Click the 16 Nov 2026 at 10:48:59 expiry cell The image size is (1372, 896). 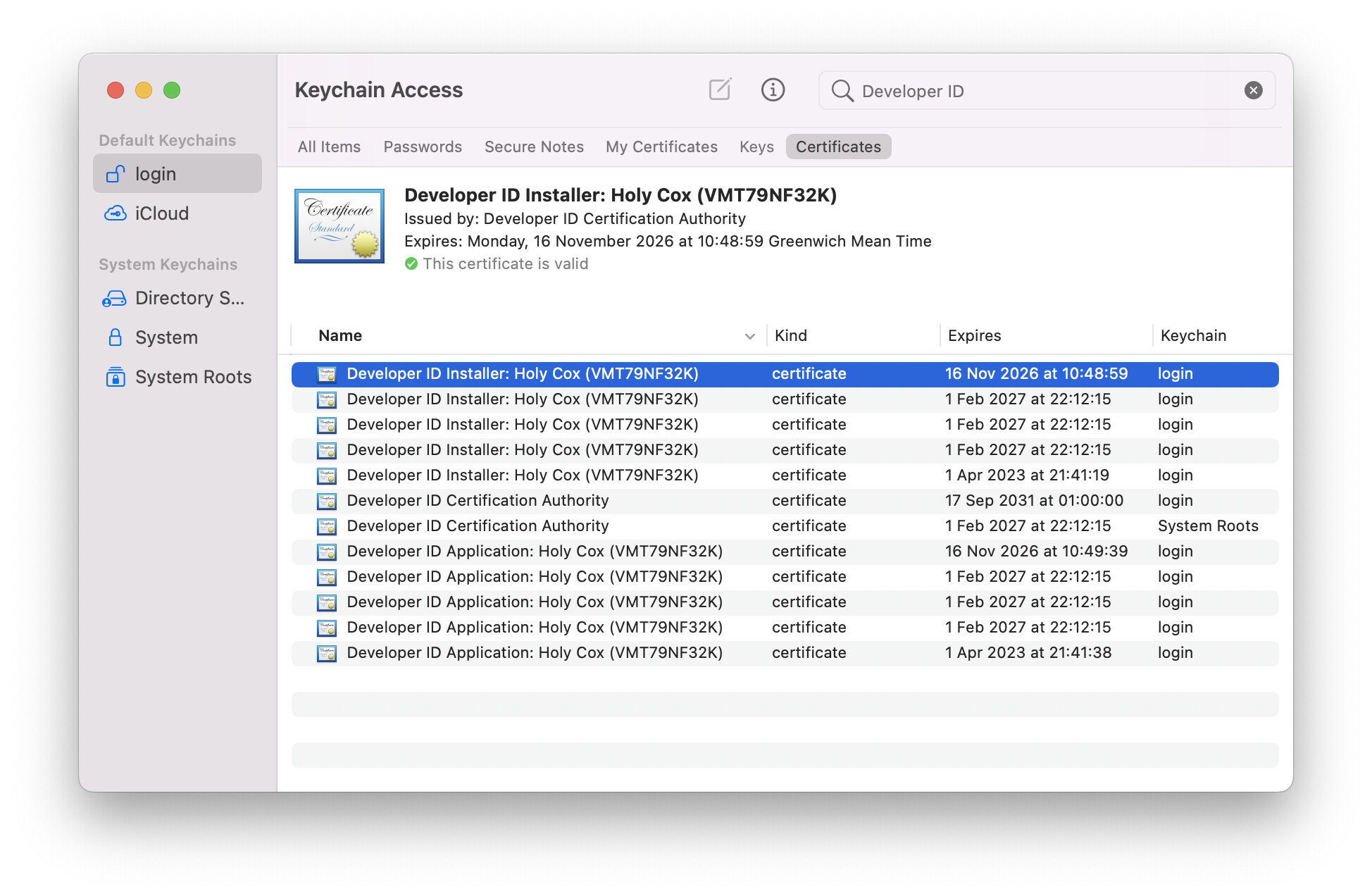[x=1036, y=374]
